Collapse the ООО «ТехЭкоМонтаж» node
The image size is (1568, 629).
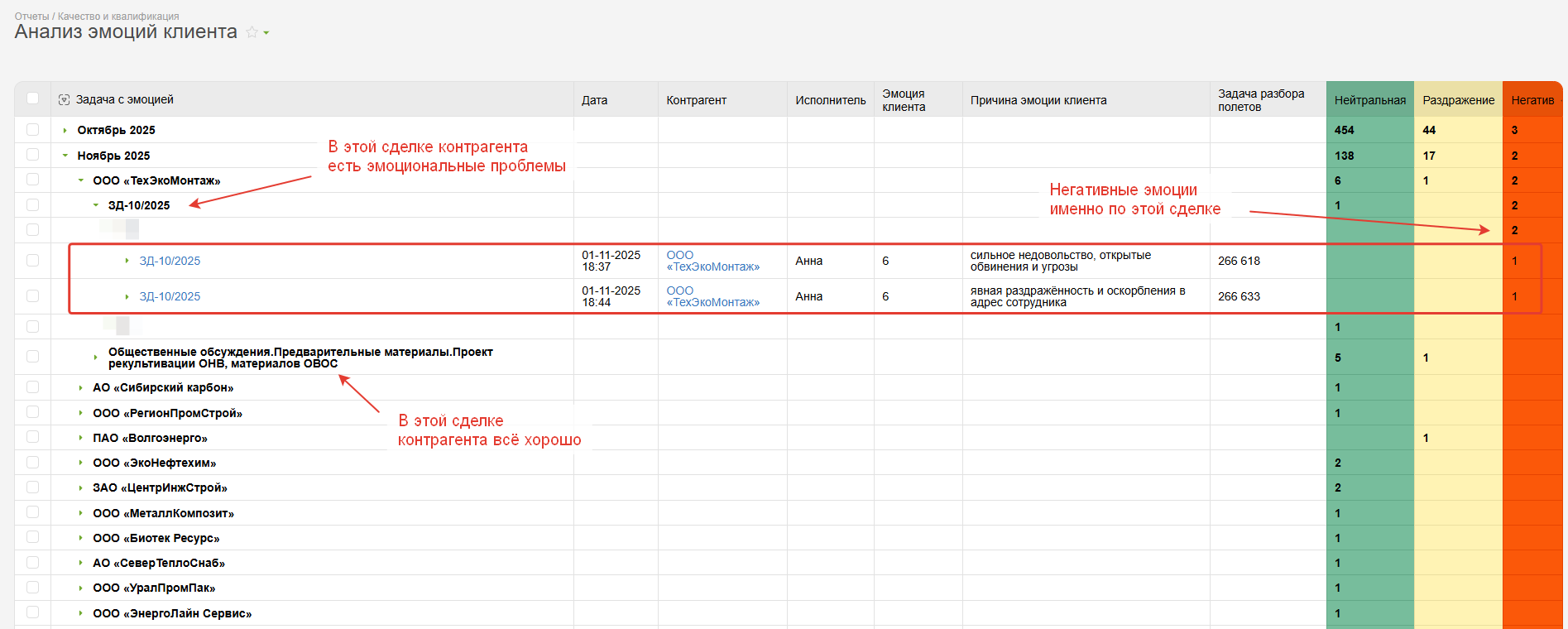[80, 180]
